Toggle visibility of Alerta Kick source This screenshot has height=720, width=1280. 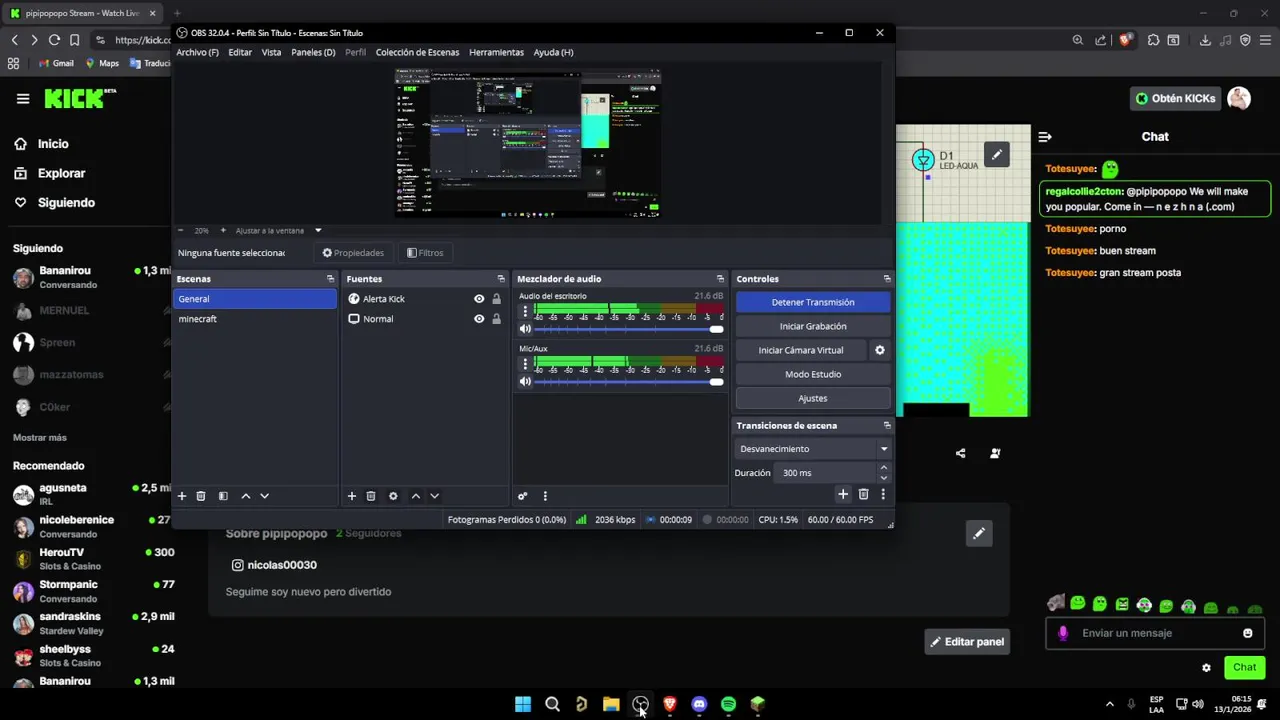pyautogui.click(x=479, y=299)
